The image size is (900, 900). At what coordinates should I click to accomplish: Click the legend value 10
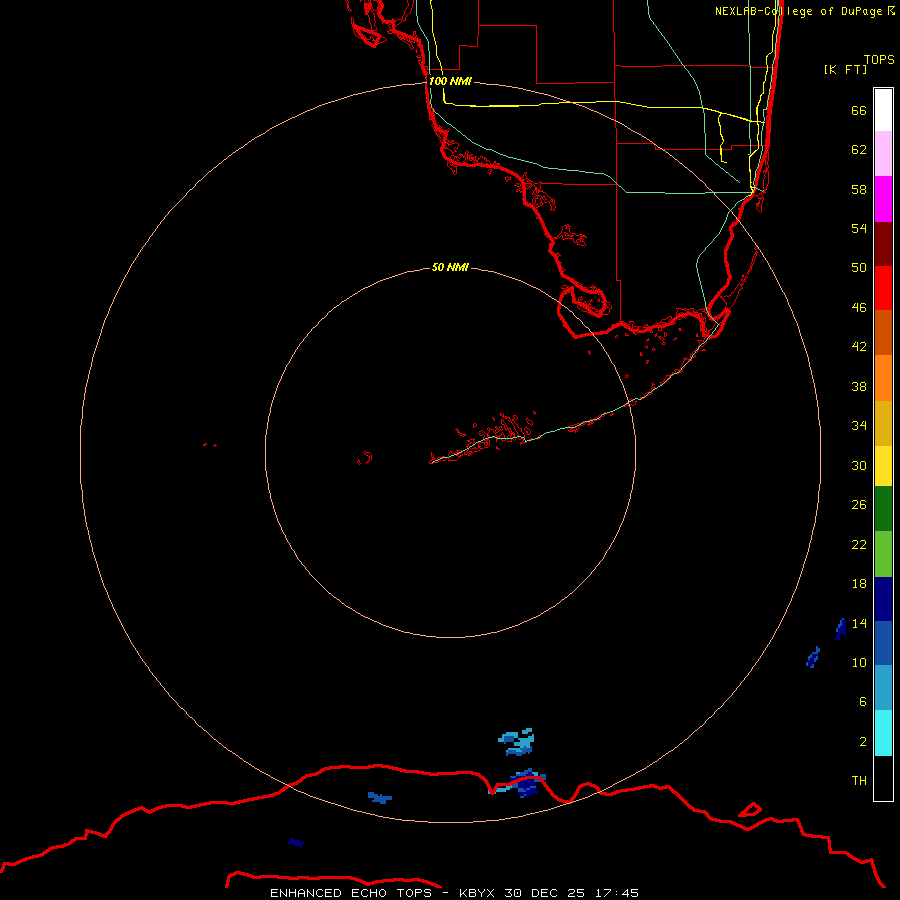click(x=859, y=662)
